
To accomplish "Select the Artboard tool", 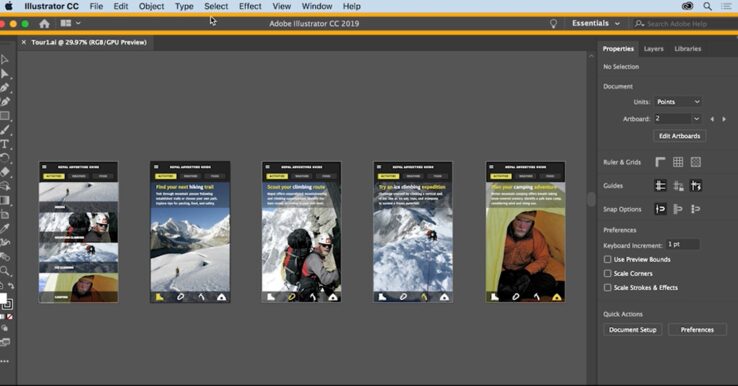I will coord(5,215).
